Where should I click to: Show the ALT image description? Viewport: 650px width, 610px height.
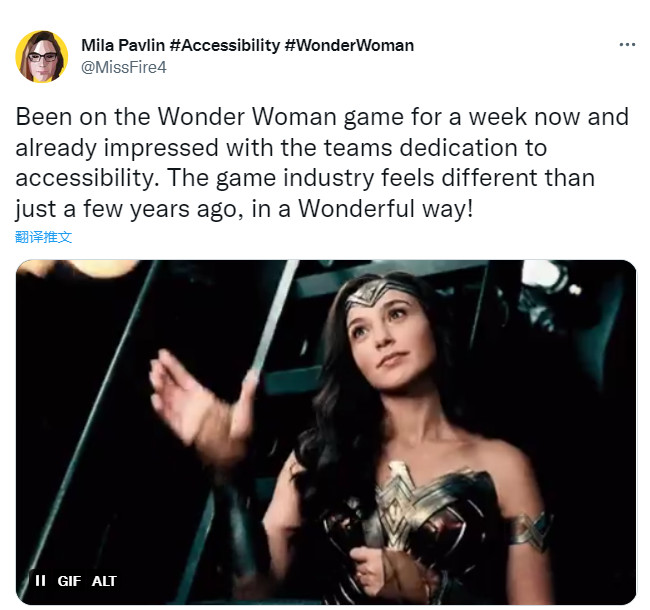(x=104, y=581)
